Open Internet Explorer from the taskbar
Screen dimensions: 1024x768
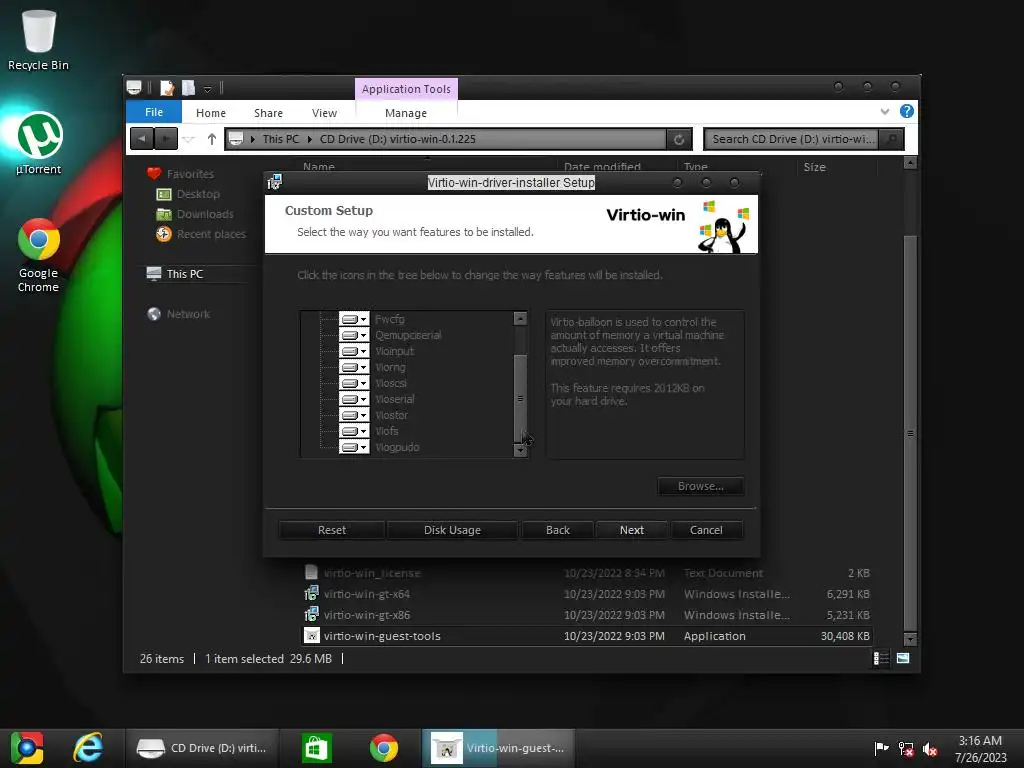coord(88,748)
